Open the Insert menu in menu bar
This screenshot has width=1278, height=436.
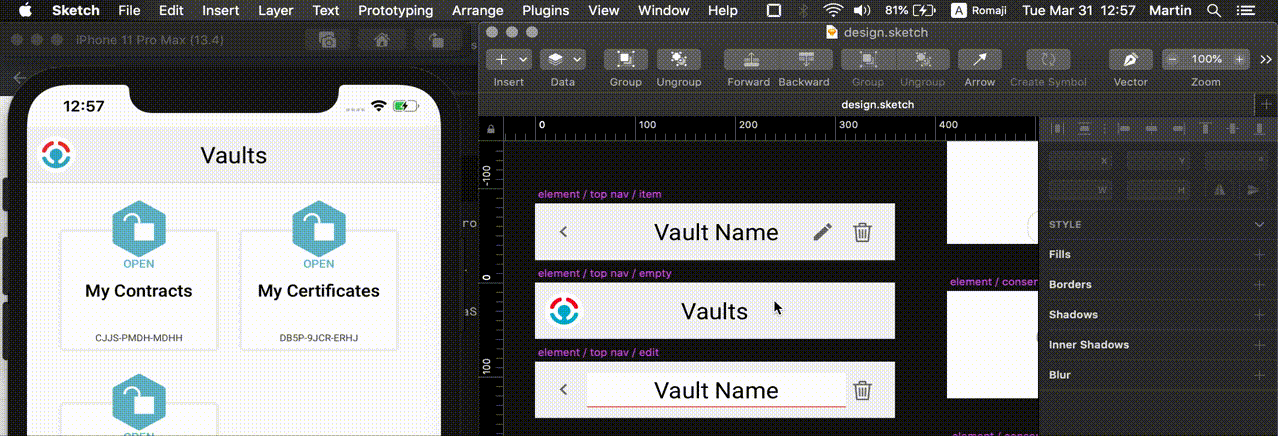pyautogui.click(x=220, y=11)
